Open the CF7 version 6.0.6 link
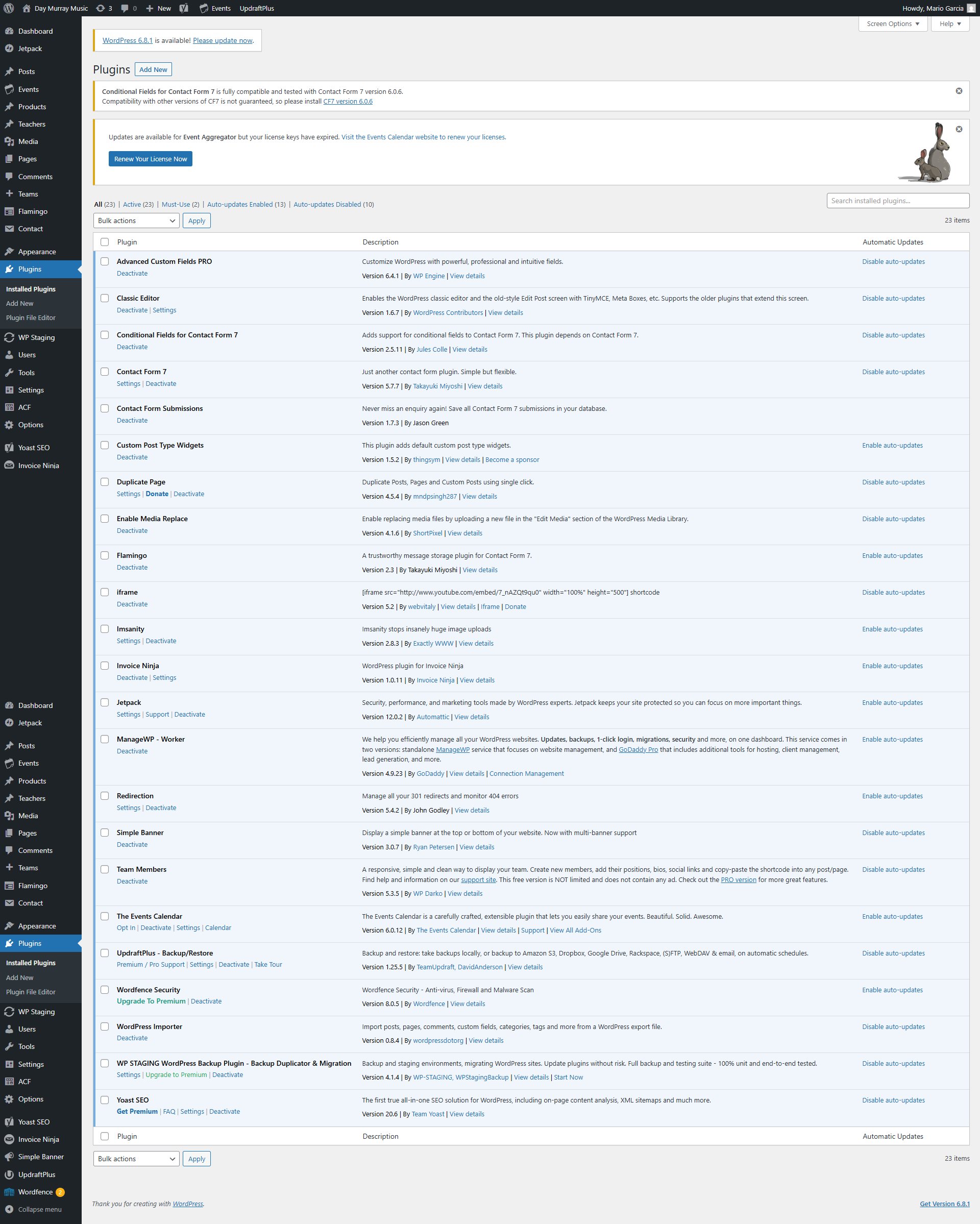 pyautogui.click(x=348, y=101)
